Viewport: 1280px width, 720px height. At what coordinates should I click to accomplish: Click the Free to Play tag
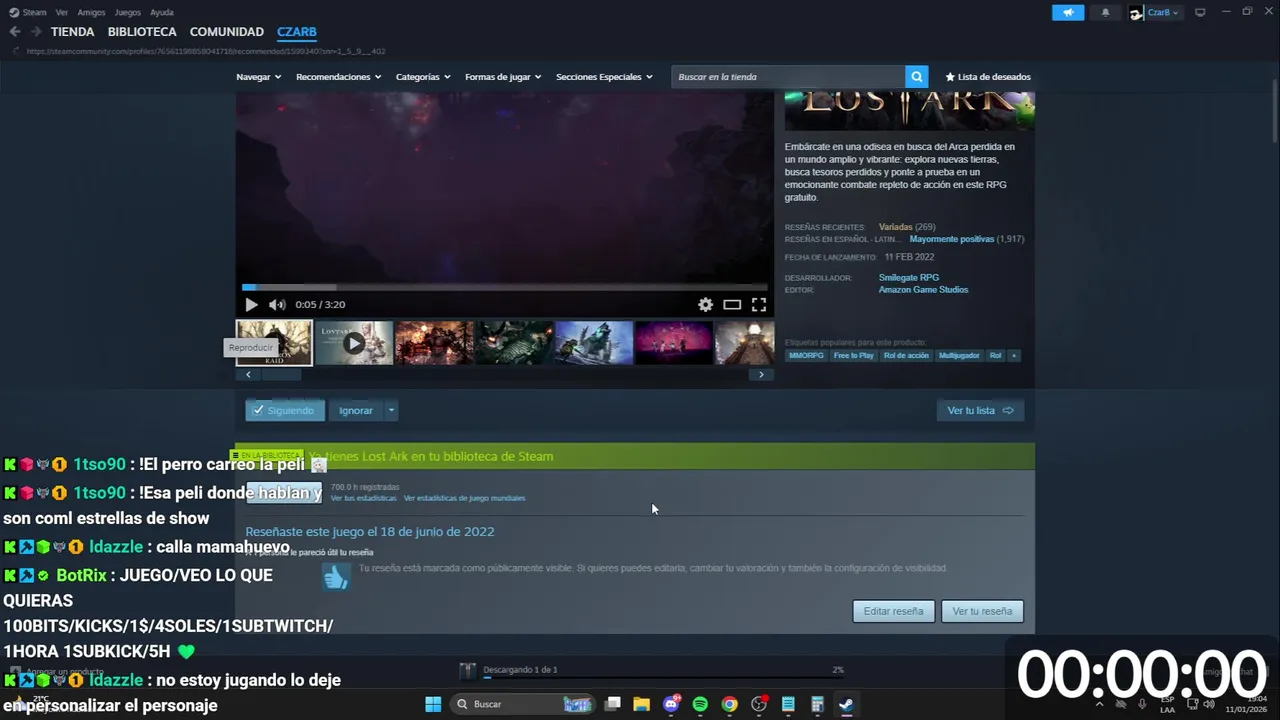coord(853,355)
